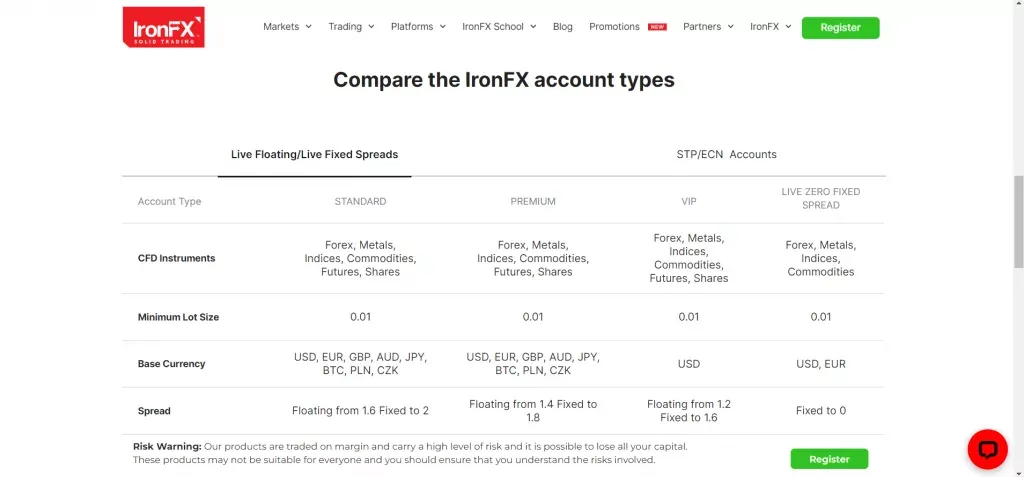Image resolution: width=1024 pixels, height=477 pixels.
Task: Click the Minimum Lot Size row label
Action: [x=178, y=317]
